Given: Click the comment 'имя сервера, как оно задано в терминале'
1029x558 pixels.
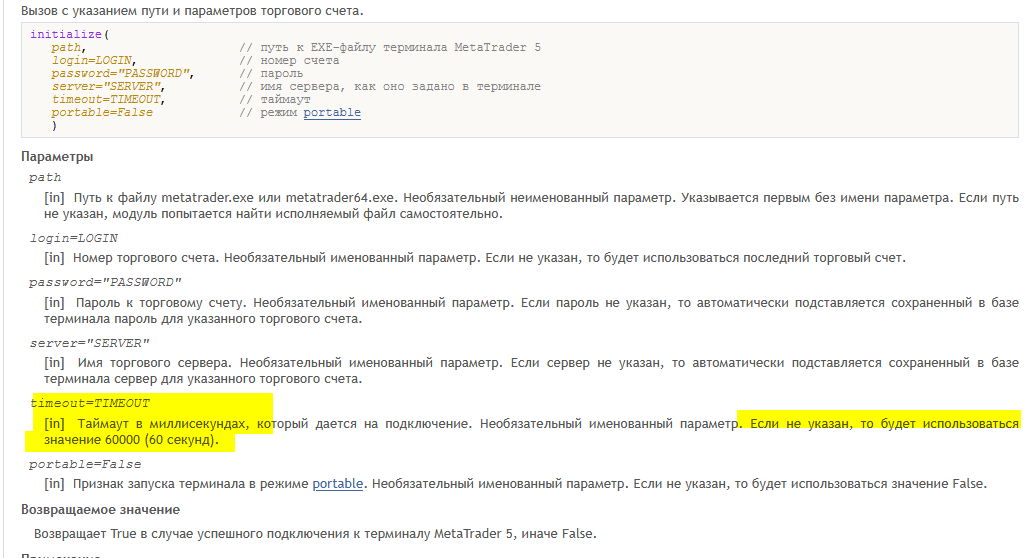Looking at the screenshot, I should (x=400, y=86).
